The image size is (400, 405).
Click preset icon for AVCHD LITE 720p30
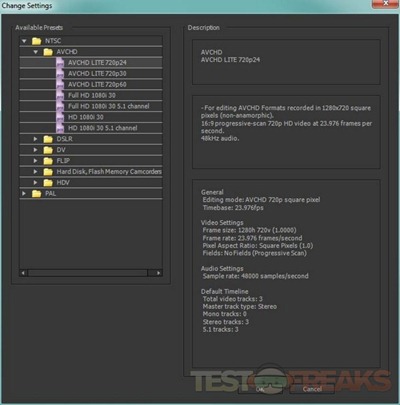(60, 74)
